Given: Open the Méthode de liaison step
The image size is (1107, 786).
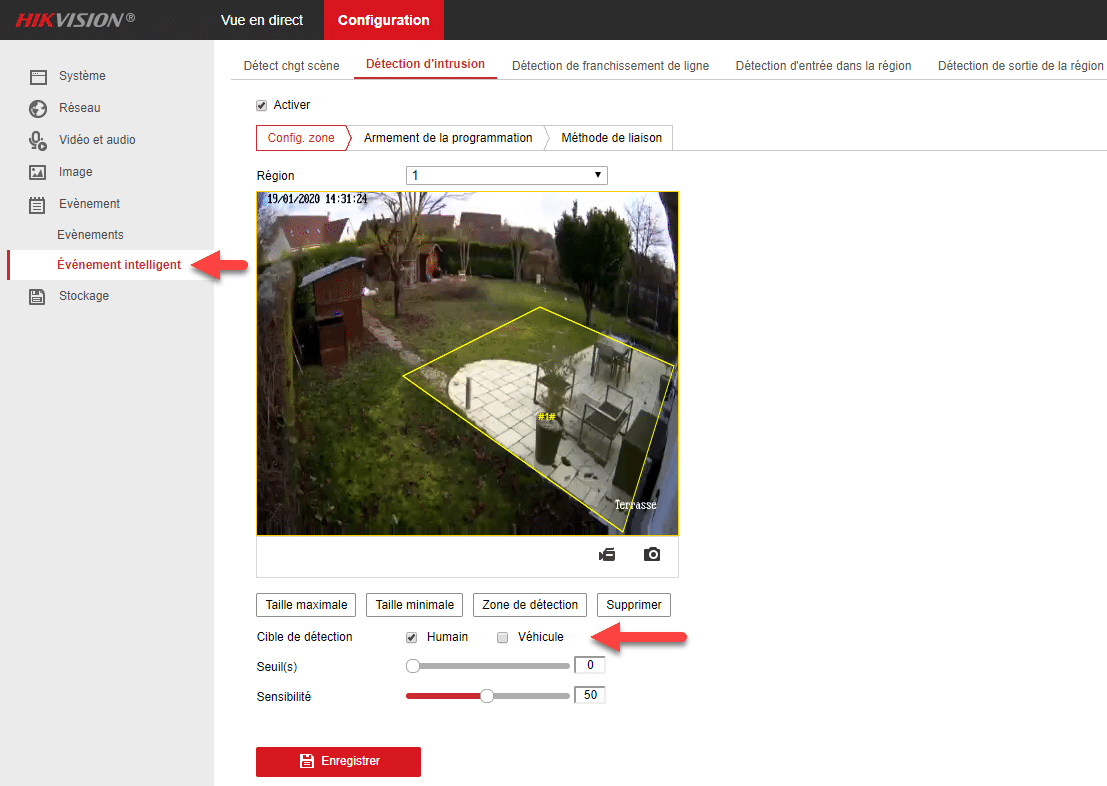Looking at the screenshot, I should 611,138.
